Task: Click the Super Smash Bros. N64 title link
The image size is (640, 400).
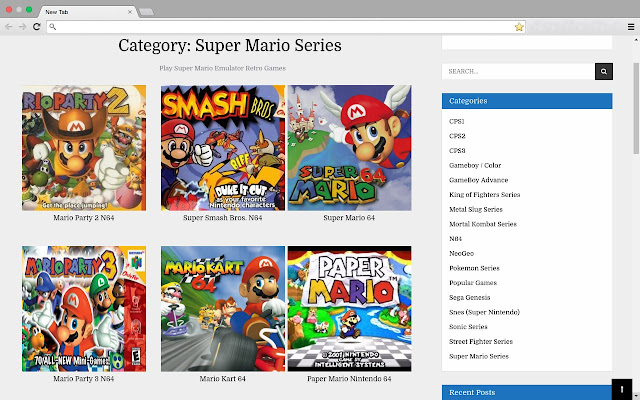Action: [222, 218]
